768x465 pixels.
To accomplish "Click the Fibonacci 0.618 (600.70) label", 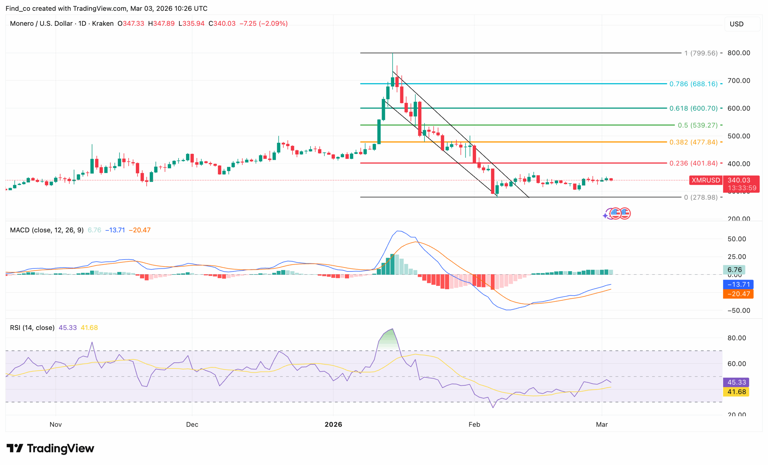I will point(694,108).
